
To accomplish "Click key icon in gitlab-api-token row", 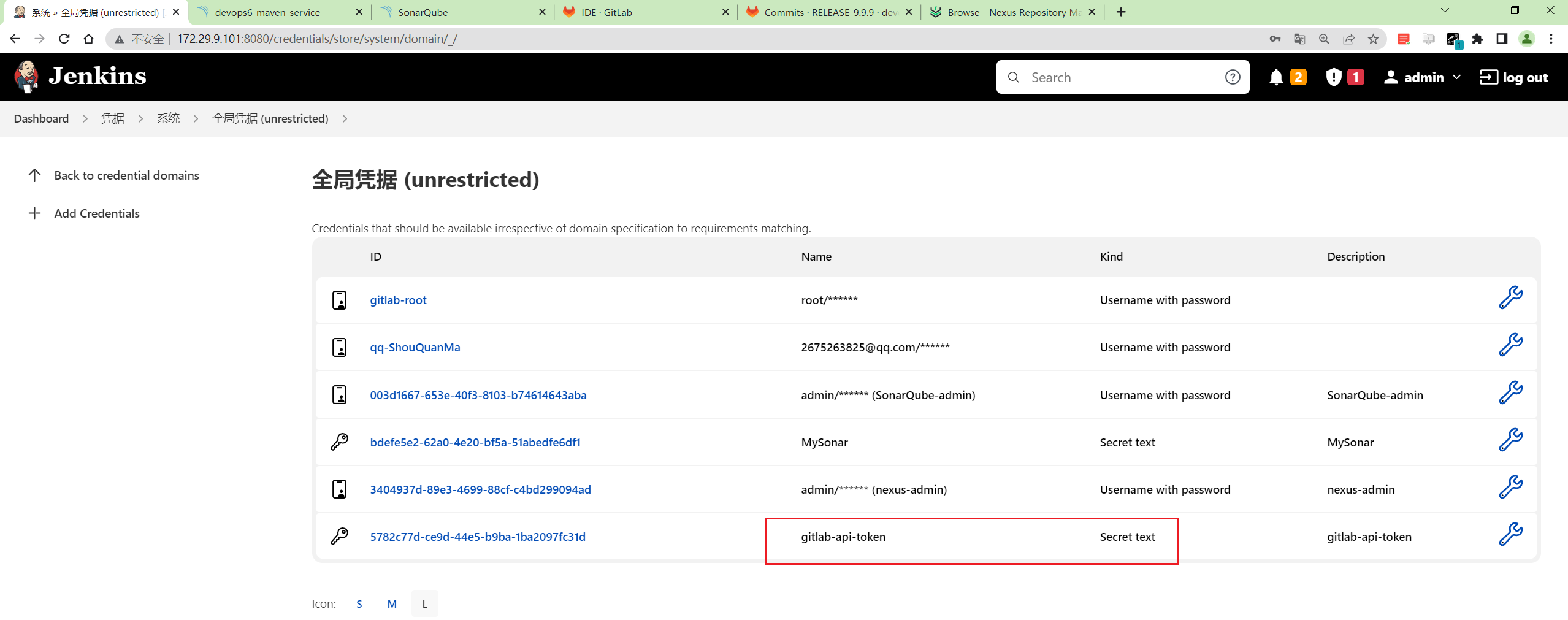I will (339, 537).
